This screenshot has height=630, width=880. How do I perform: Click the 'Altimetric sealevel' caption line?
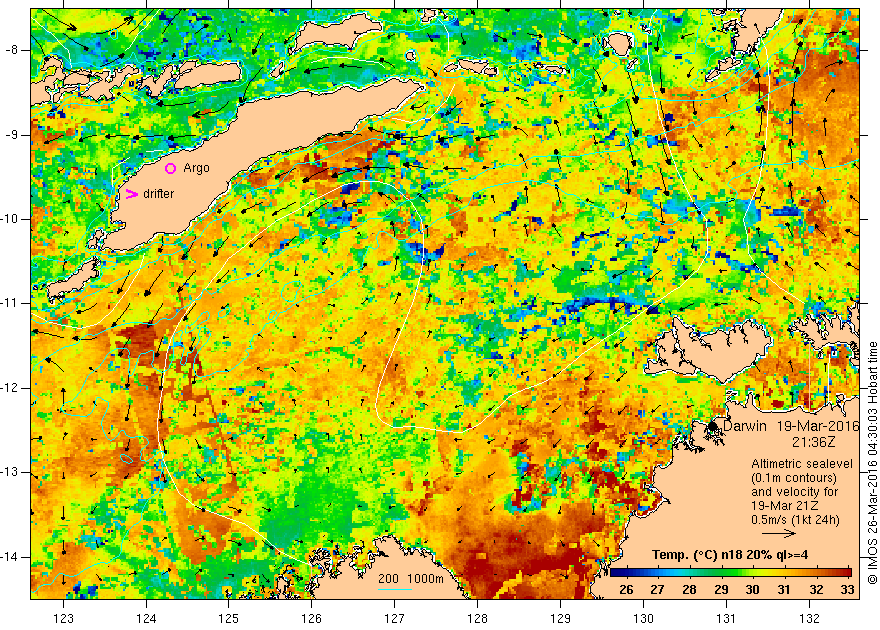pos(802,464)
